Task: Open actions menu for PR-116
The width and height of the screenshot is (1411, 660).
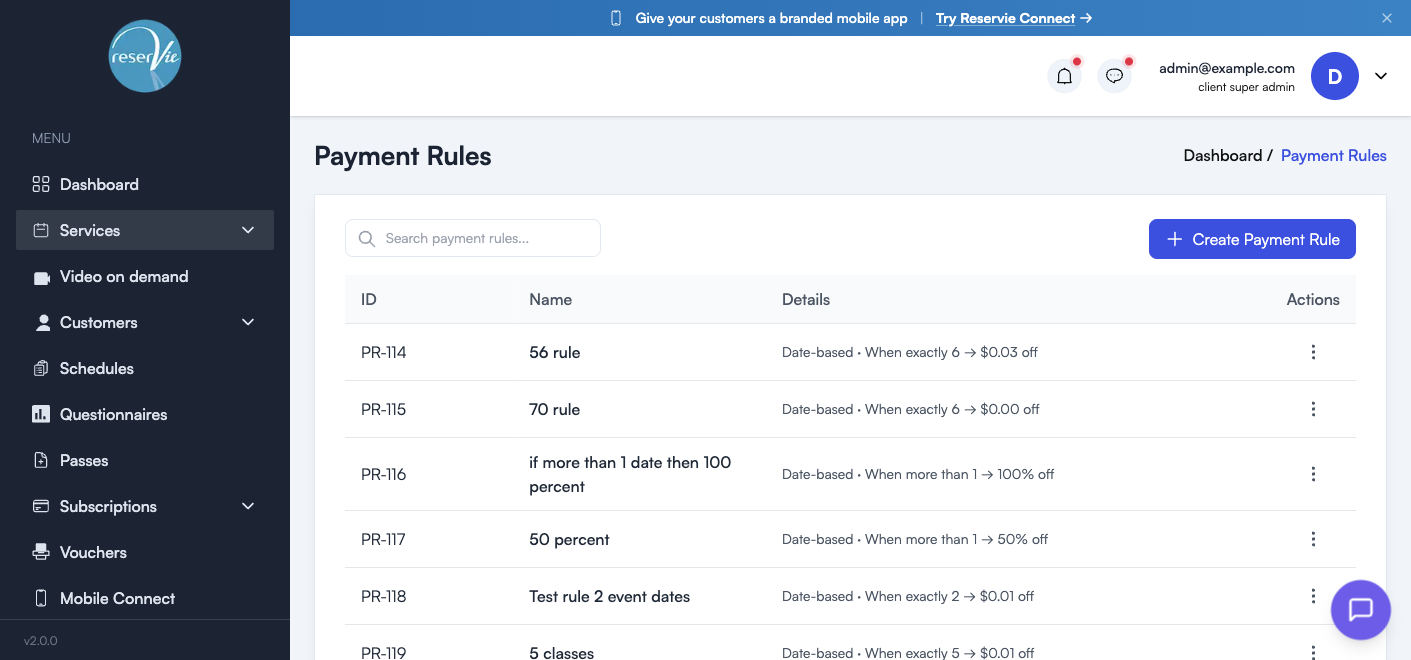Action: coord(1313,474)
